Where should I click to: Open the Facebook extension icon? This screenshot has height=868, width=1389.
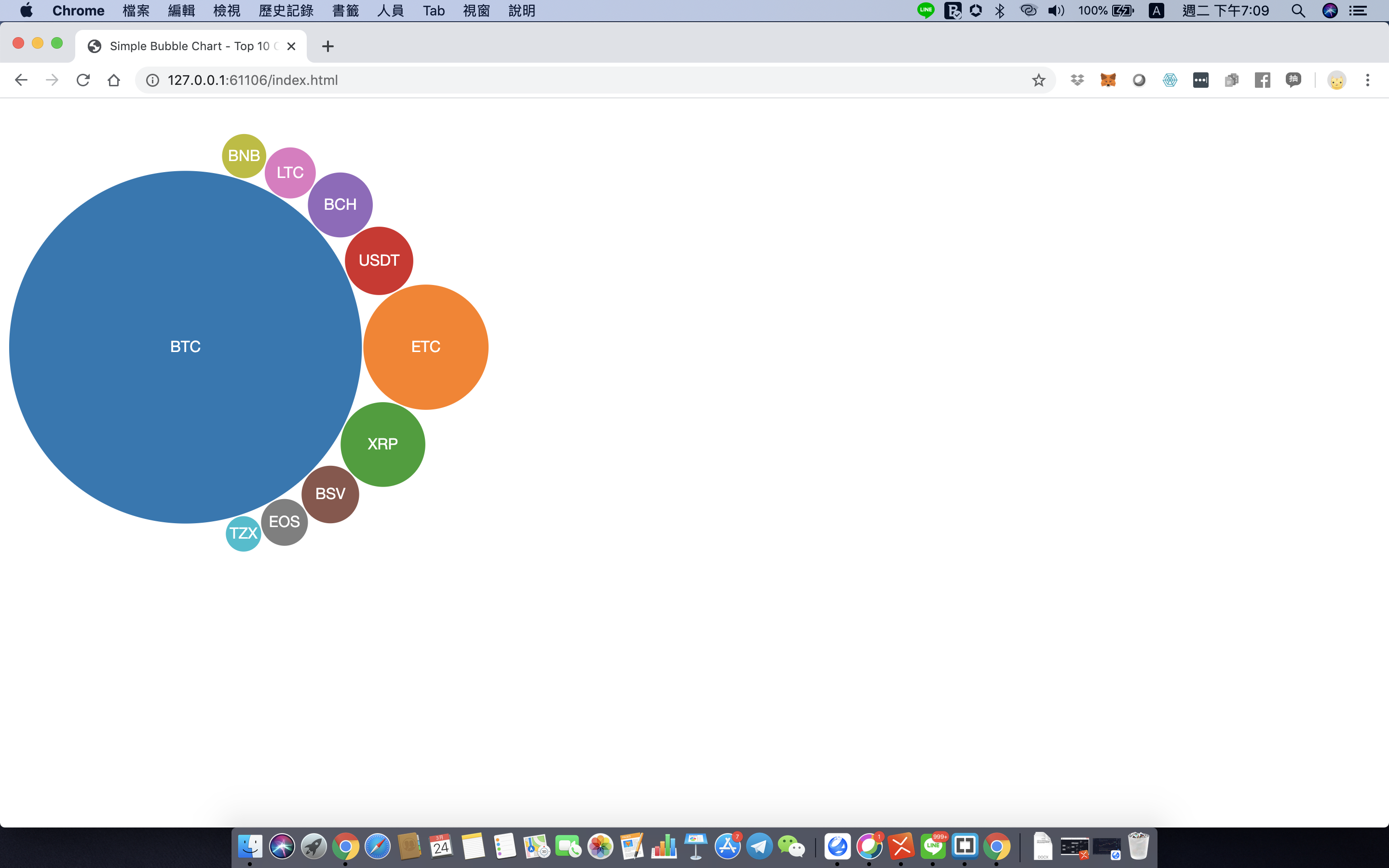click(1262, 81)
